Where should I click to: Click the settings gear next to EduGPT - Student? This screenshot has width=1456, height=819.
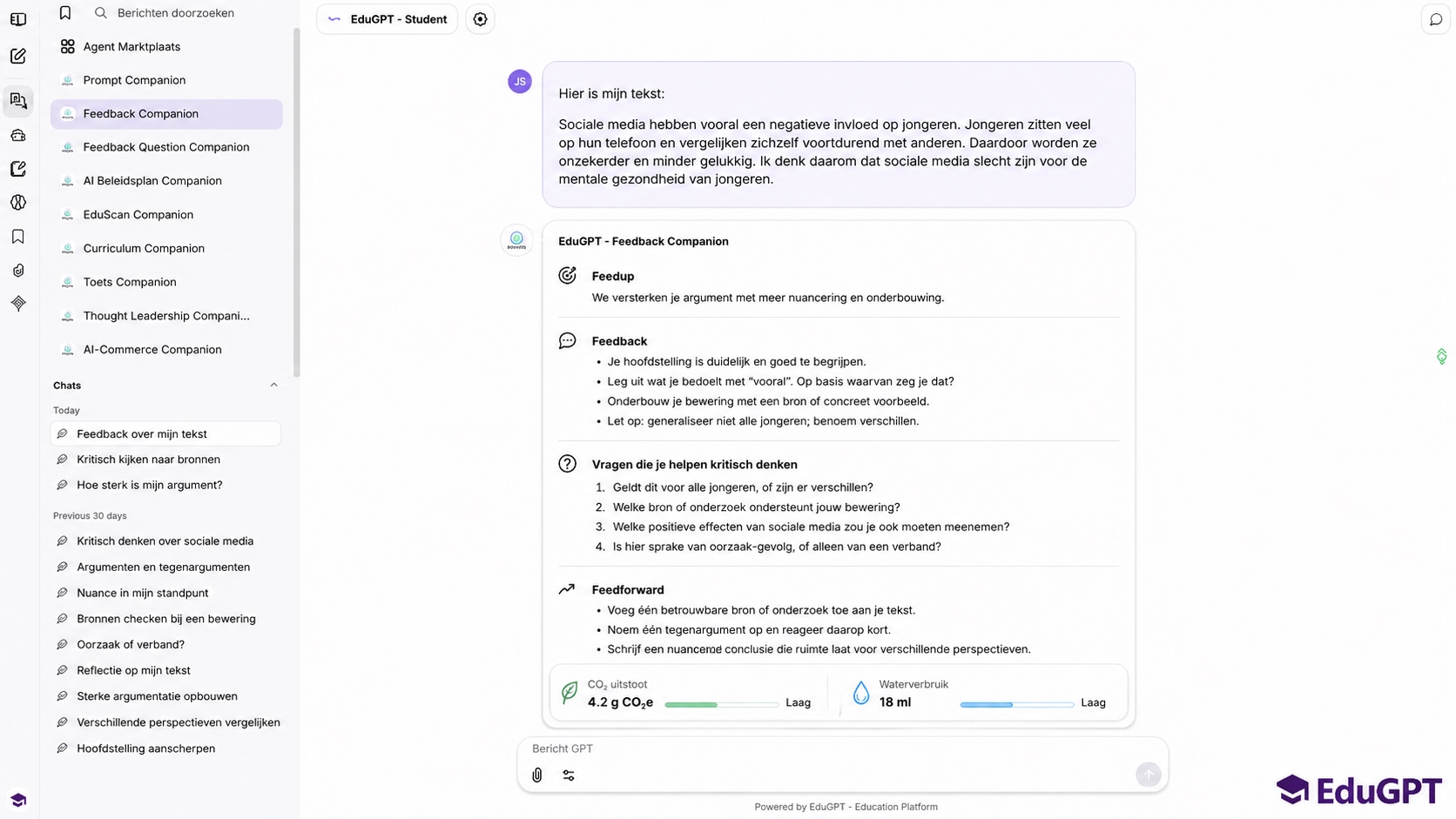480,19
